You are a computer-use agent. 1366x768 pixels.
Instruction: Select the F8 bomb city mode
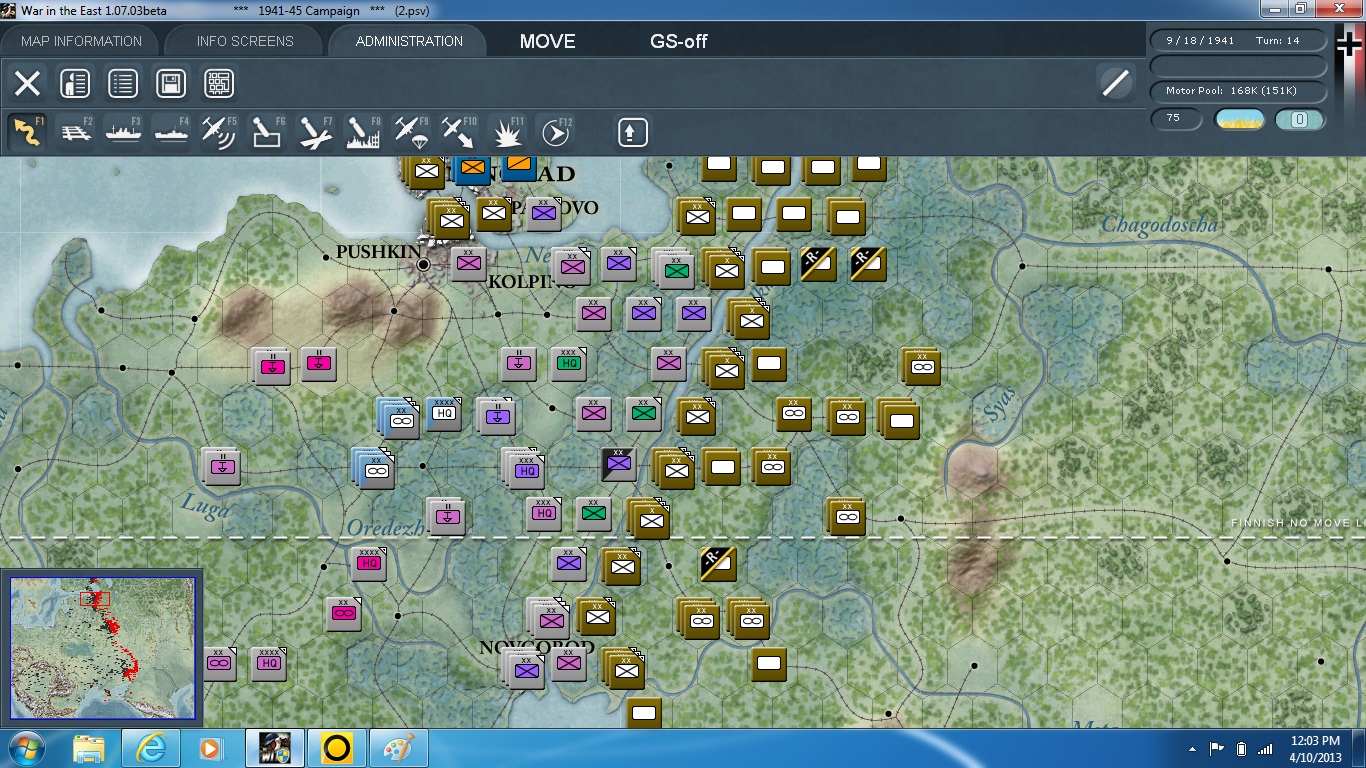click(x=363, y=132)
